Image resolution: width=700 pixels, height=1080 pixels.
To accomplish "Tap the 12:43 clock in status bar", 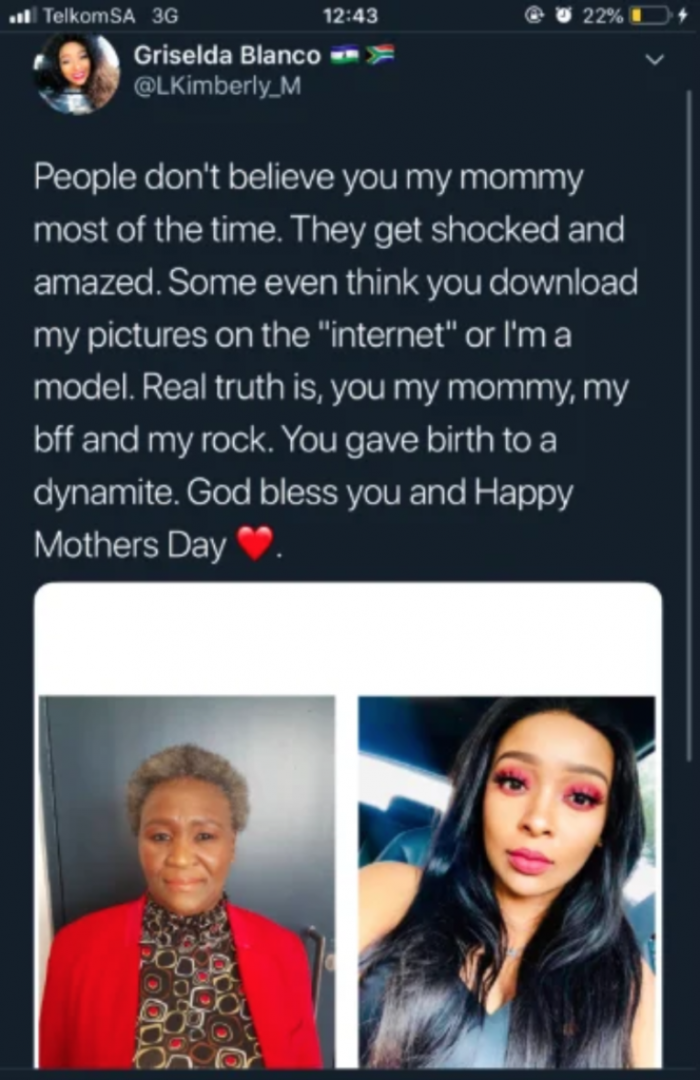I will [x=352, y=15].
